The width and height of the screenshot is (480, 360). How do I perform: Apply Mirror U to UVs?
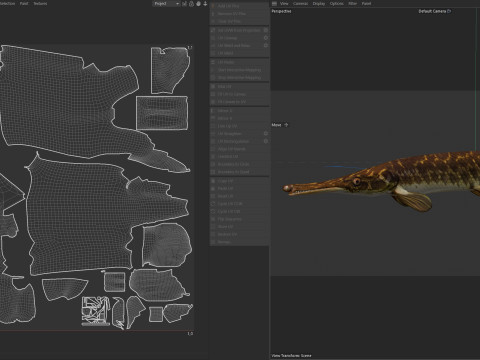pyautogui.click(x=239, y=111)
